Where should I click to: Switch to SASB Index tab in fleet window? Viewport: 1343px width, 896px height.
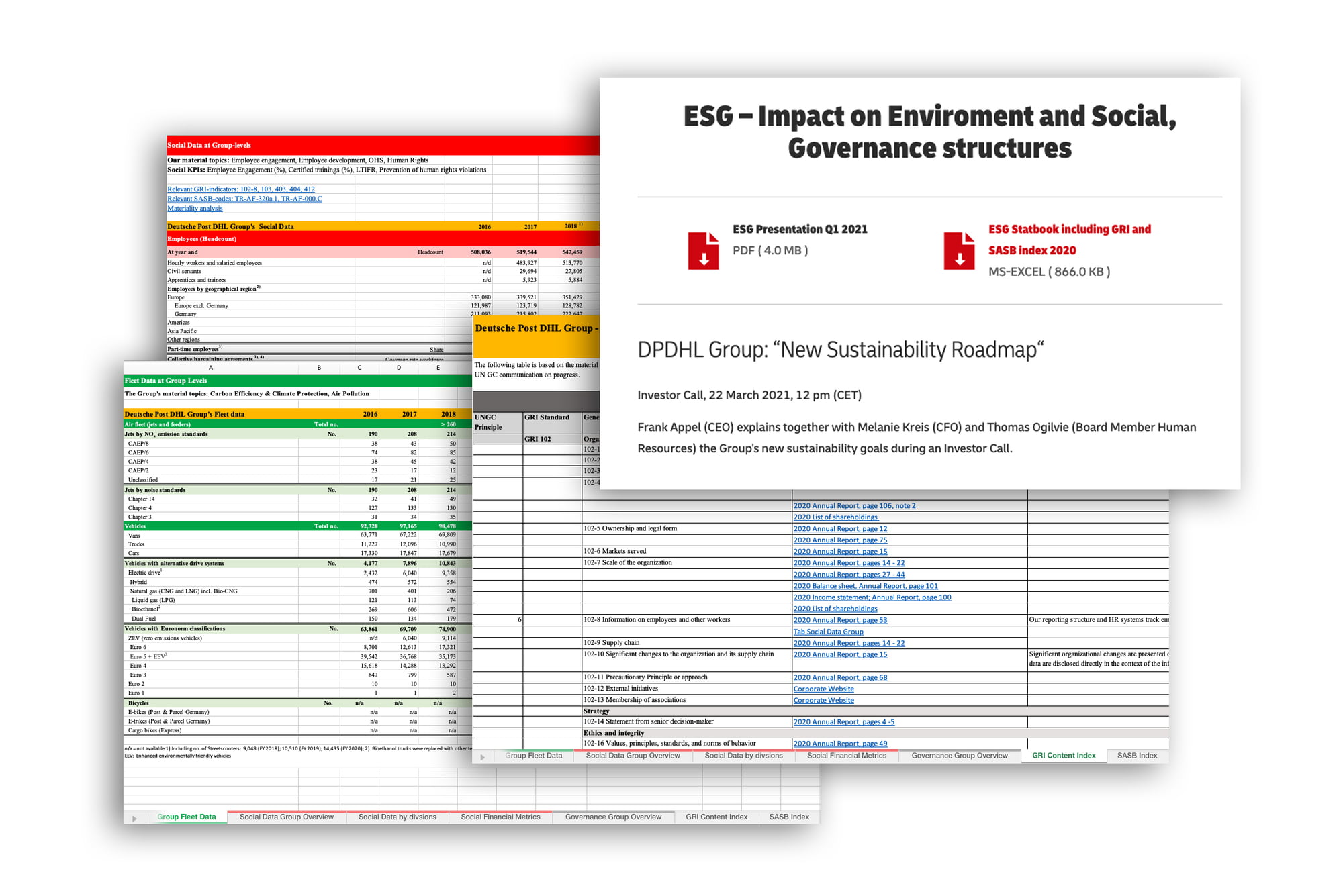tap(789, 817)
